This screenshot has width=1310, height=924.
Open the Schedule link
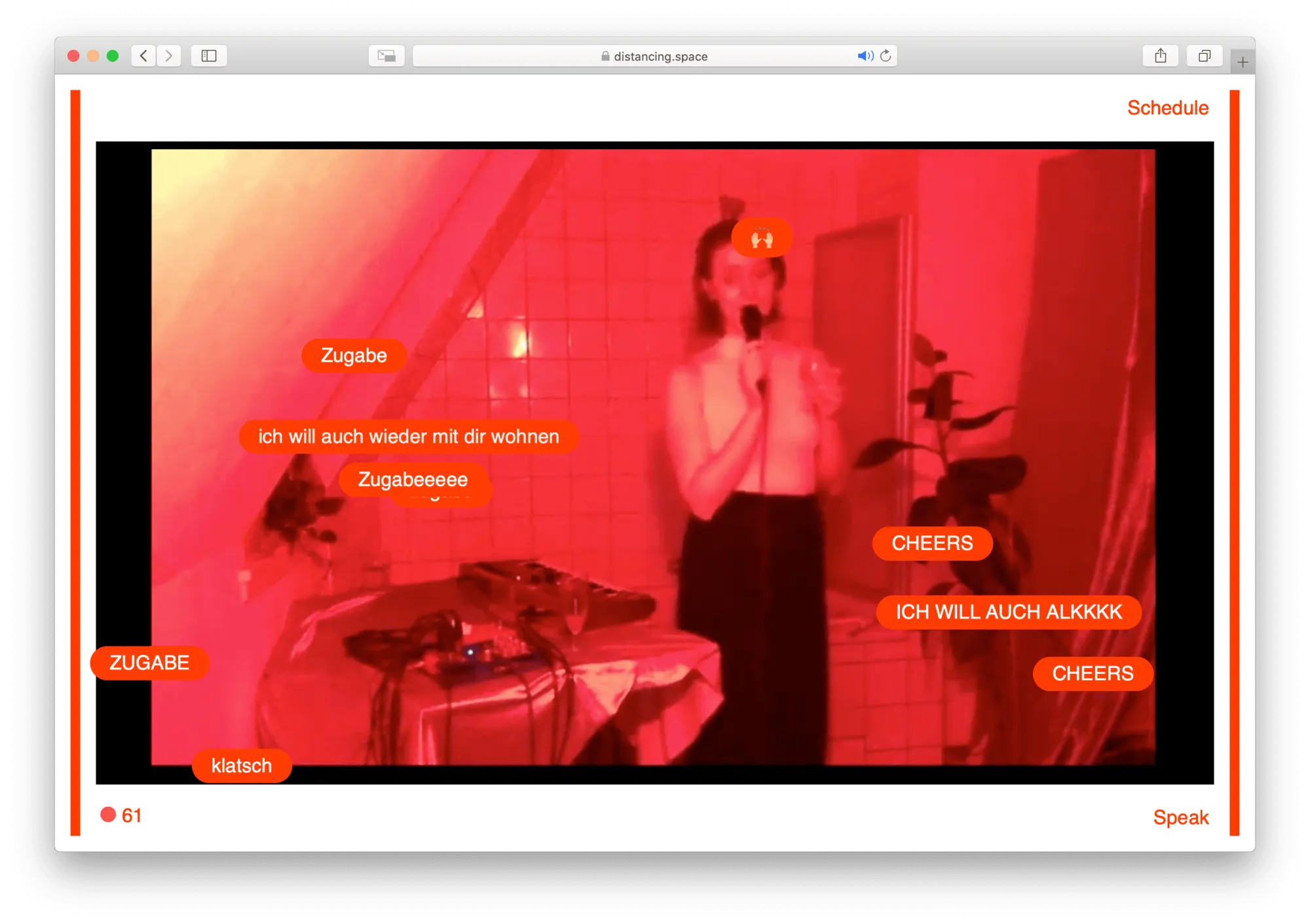pyautogui.click(x=1167, y=108)
